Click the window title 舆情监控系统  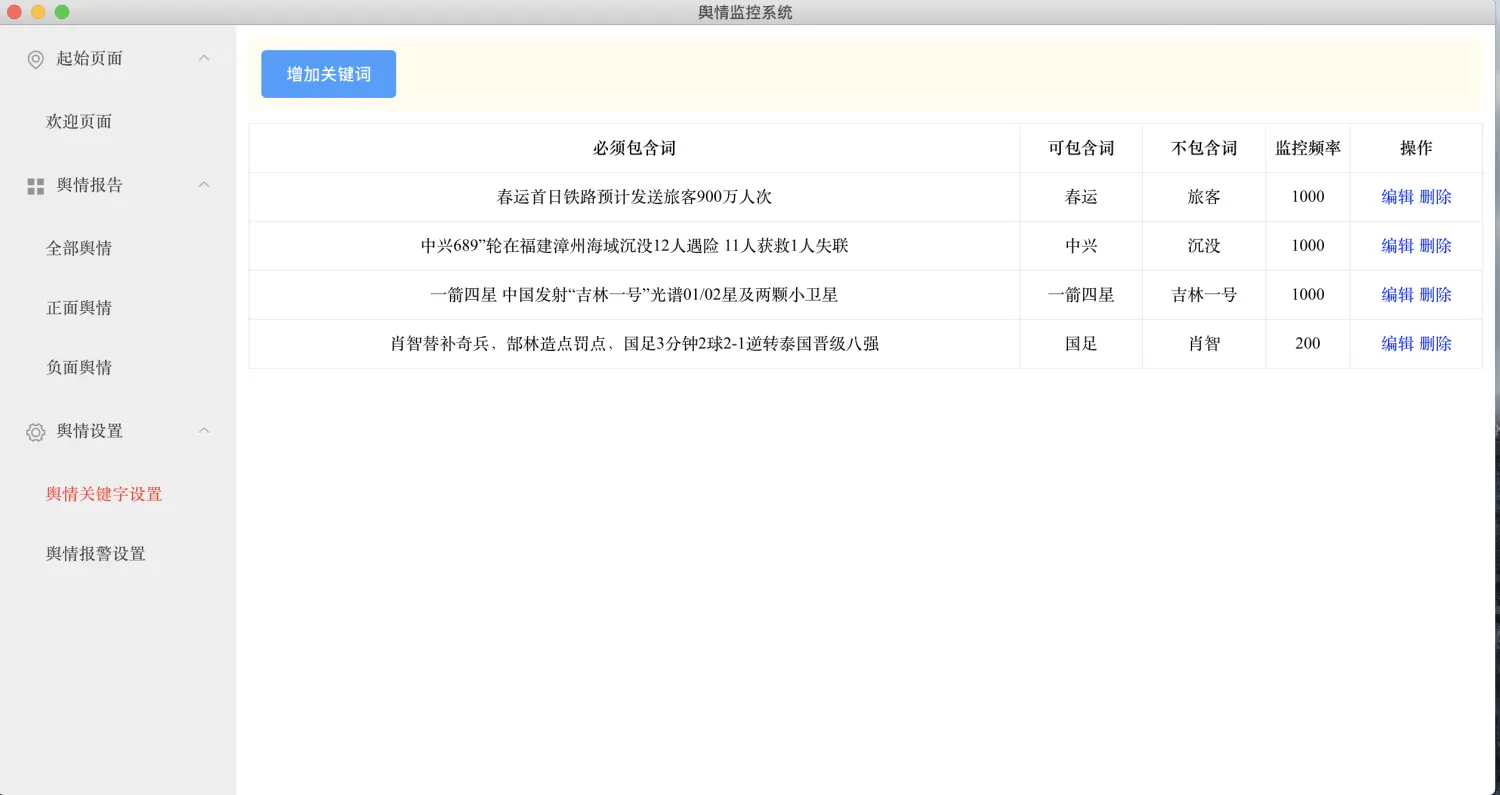pos(745,12)
